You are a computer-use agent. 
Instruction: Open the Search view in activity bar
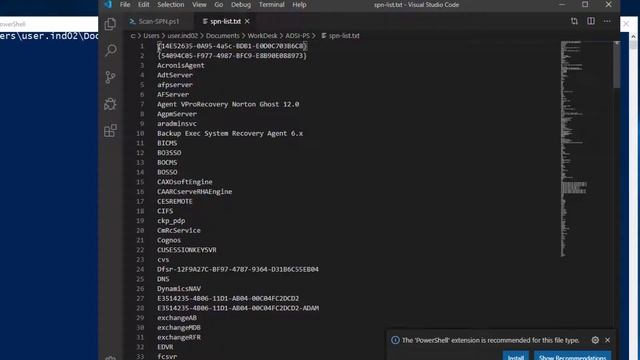[111, 51]
